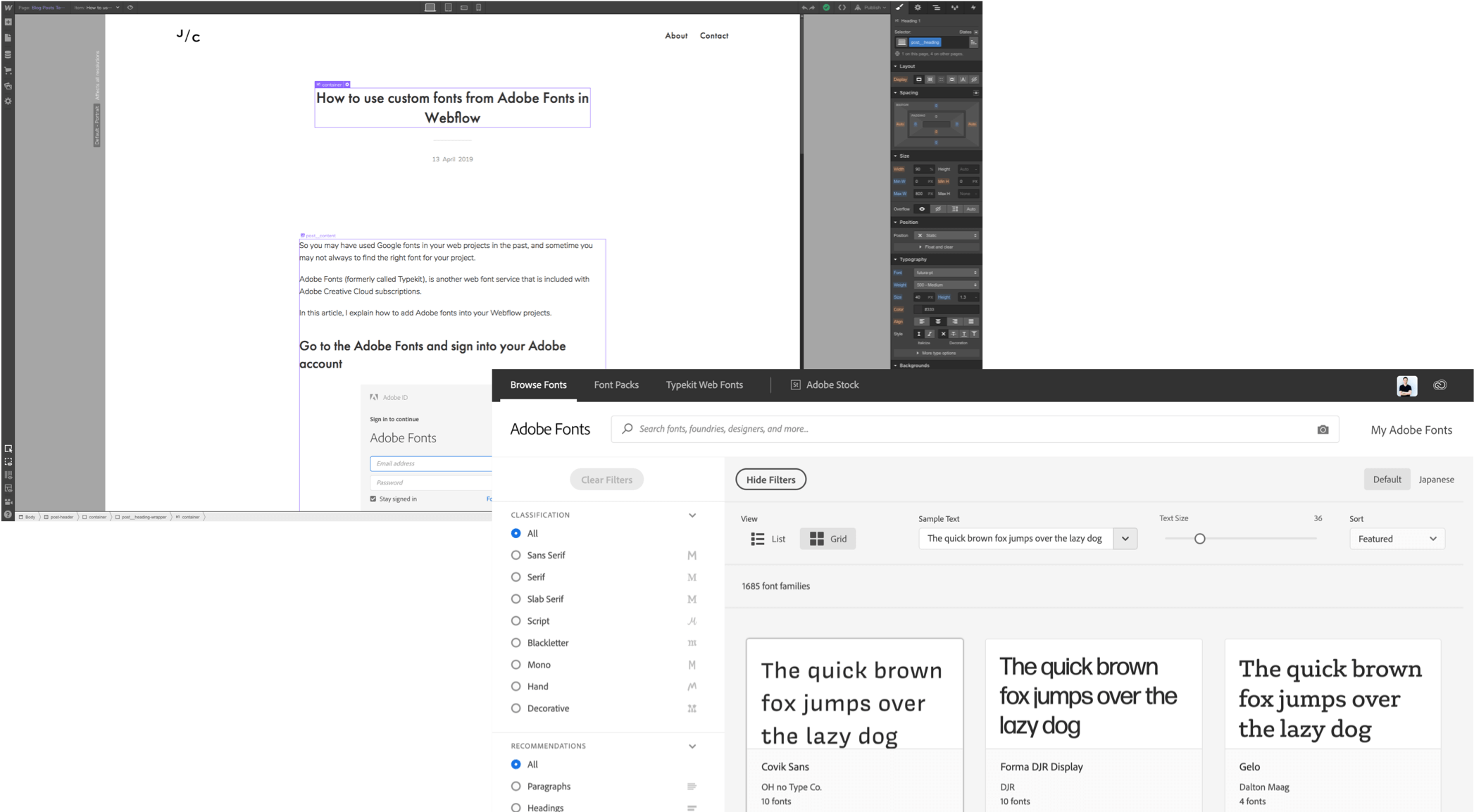
Task: Switch to desktop breakpoint in Webflow
Action: (x=430, y=8)
